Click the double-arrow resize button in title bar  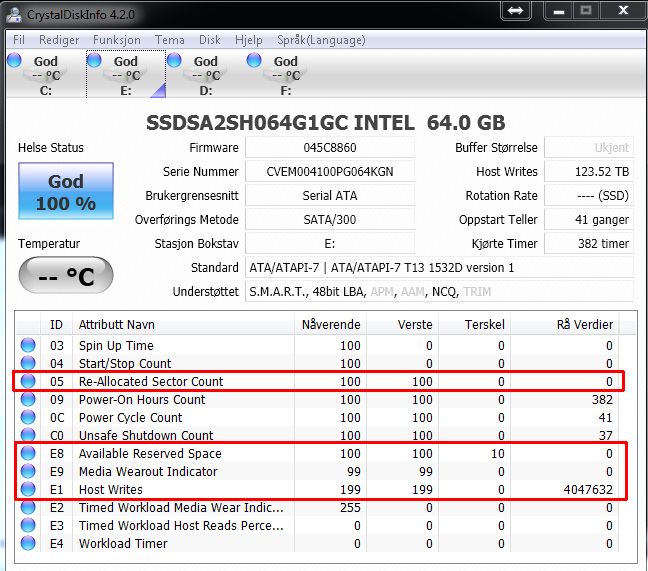point(515,10)
